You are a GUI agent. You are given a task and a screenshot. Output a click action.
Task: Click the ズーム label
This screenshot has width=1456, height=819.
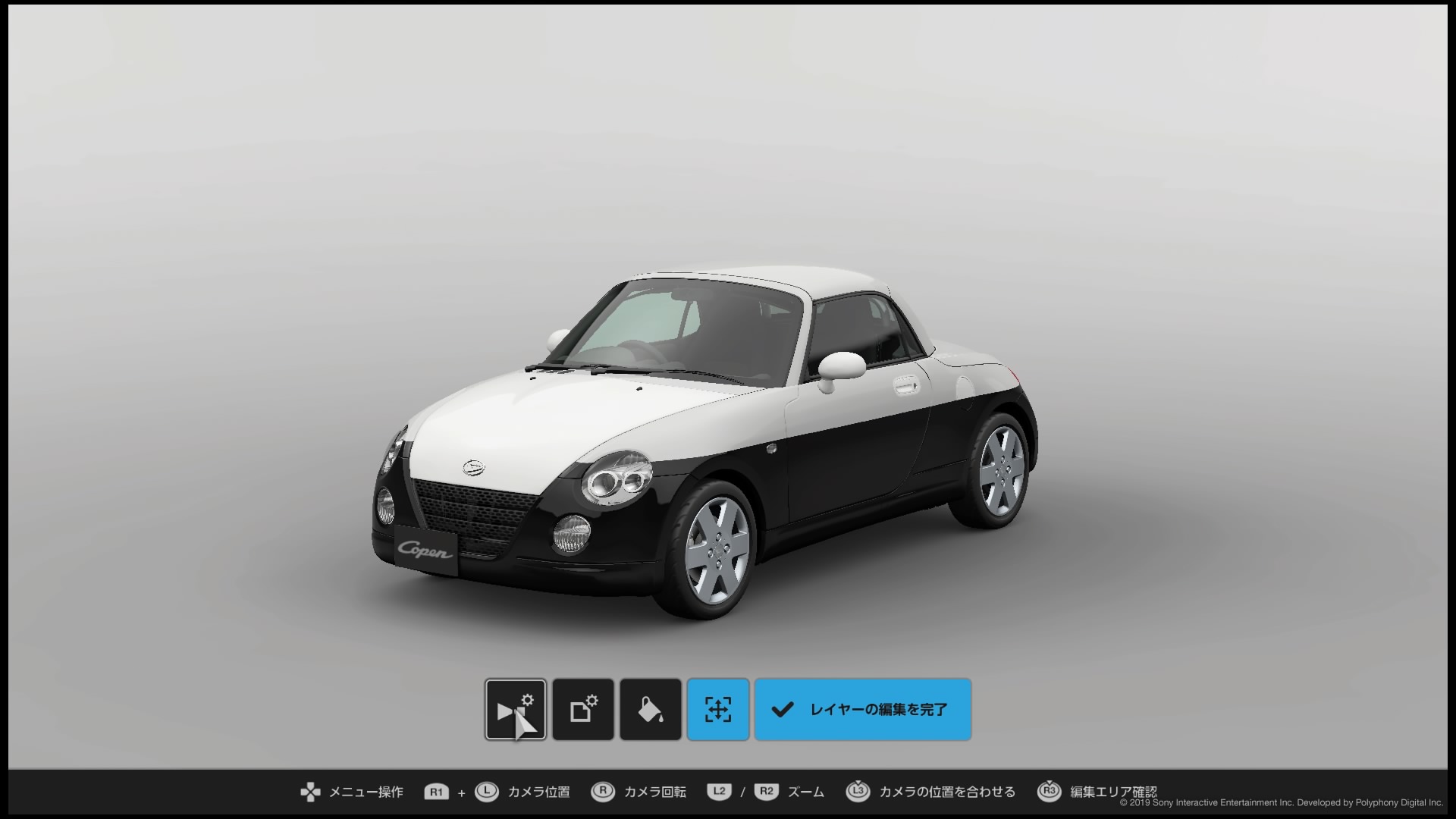coord(806,792)
